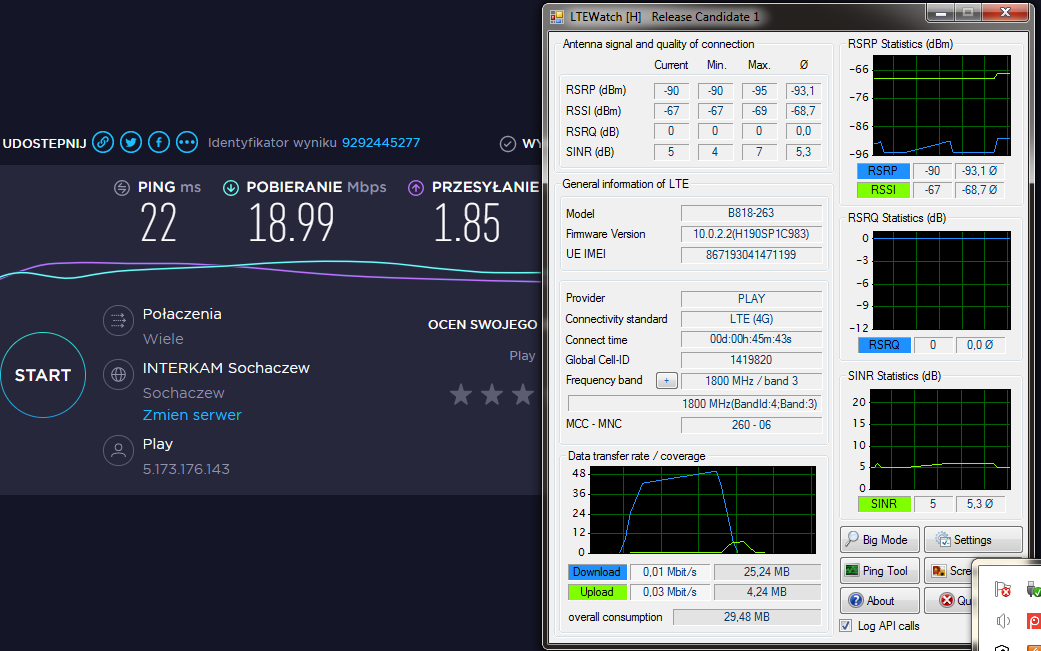Click the SINR Min value 4
The width and height of the screenshot is (1041, 651).
pyautogui.click(x=715, y=152)
